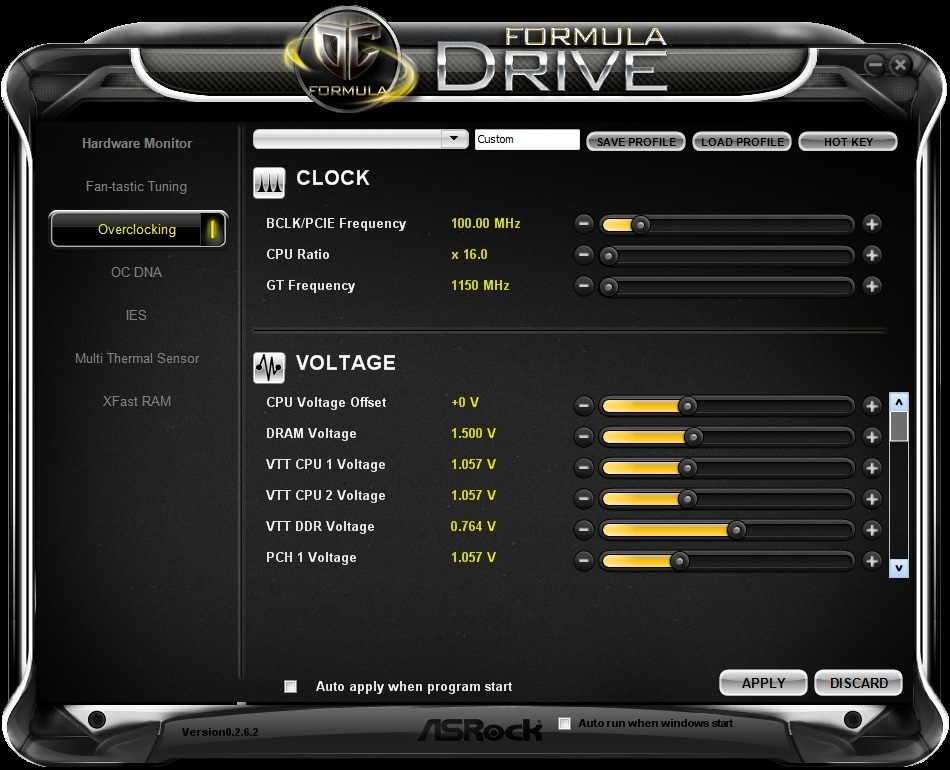Click CPU Ratio slider handle
Screen dimensions: 950x770
pos(609,256)
